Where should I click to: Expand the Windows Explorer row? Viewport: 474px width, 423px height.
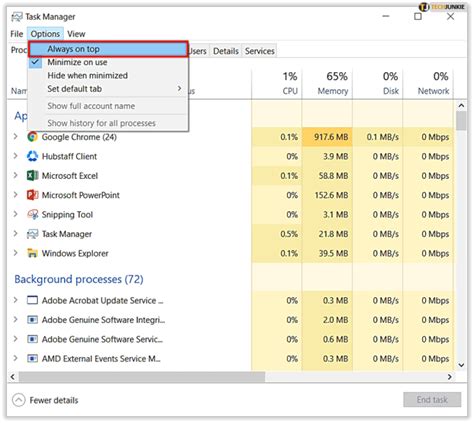click(15, 253)
